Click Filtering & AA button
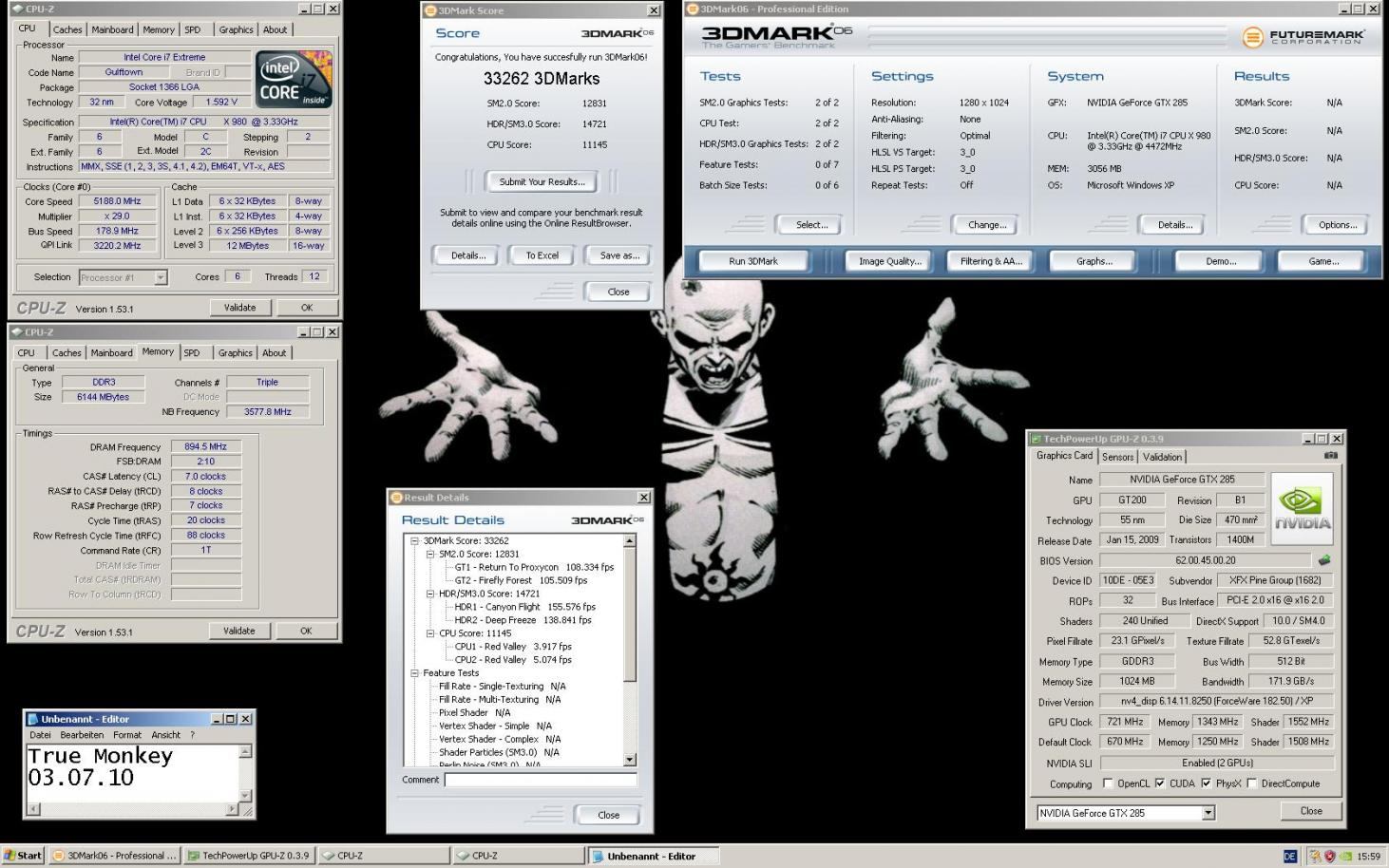The height and width of the screenshot is (868, 1389). coord(991,261)
